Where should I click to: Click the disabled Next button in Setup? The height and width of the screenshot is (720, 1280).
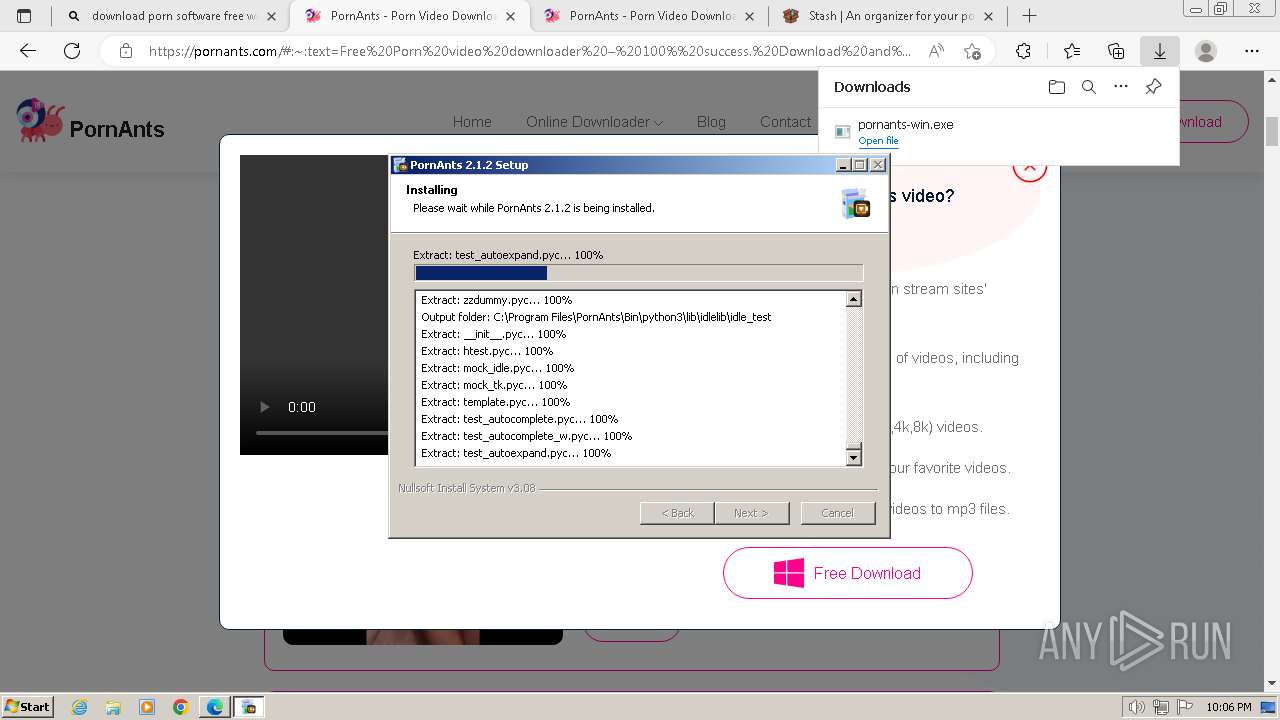[x=751, y=513]
